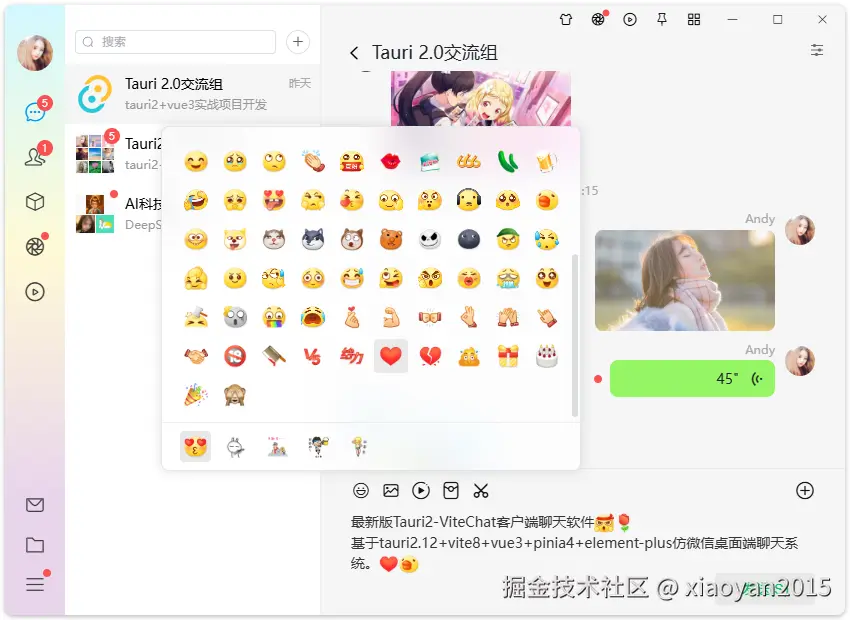Image resolution: width=850 pixels, height=620 pixels.
Task: Select the rabbit sticker category tab
Action: tap(235, 447)
